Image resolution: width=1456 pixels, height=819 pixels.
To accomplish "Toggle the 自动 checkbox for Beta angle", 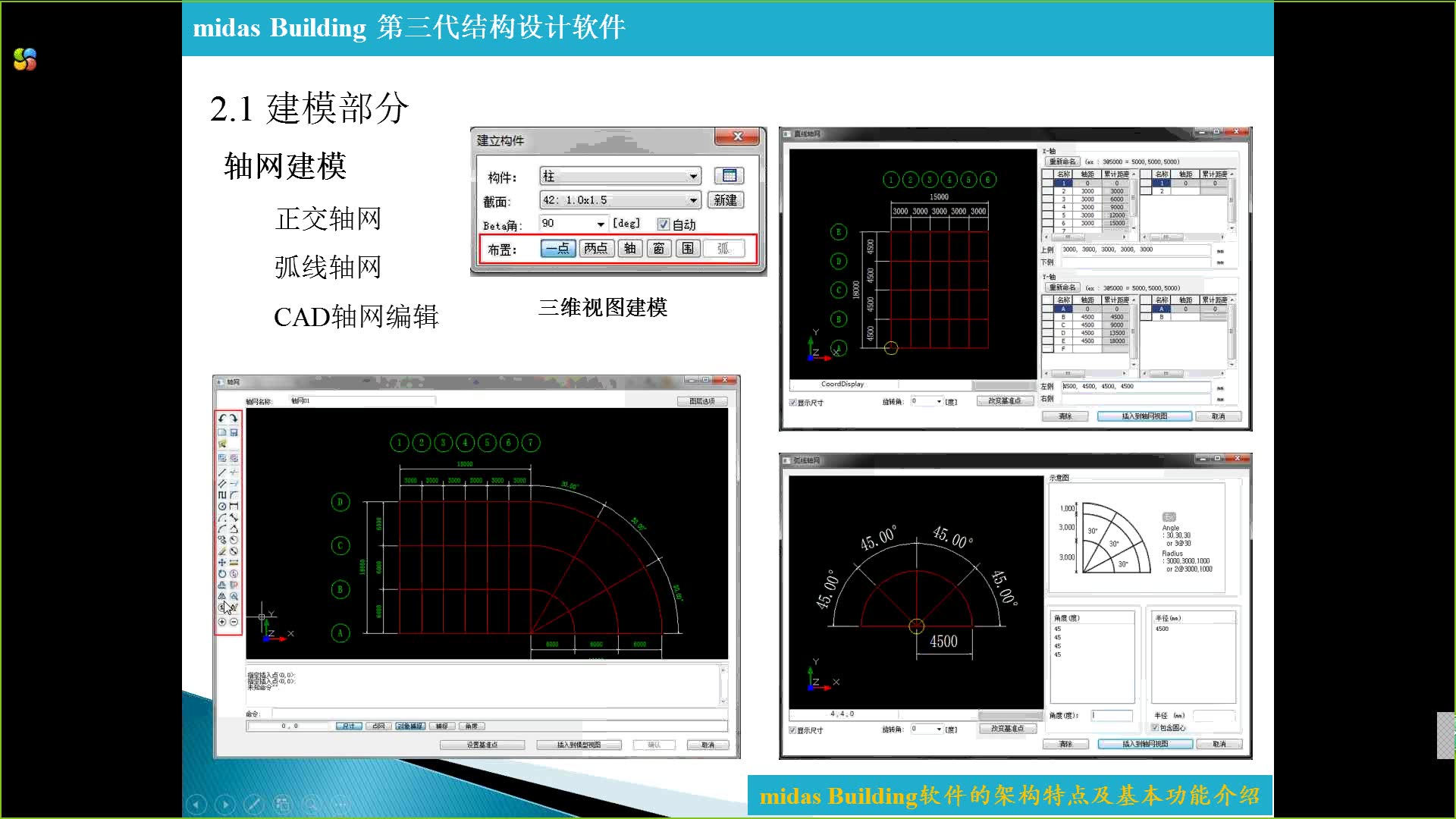I will [x=664, y=224].
